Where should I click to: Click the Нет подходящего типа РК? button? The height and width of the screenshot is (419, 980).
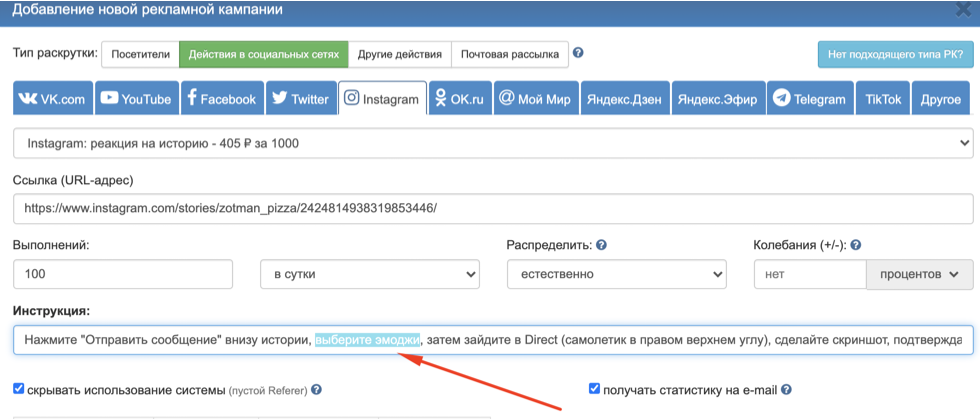[895, 54]
